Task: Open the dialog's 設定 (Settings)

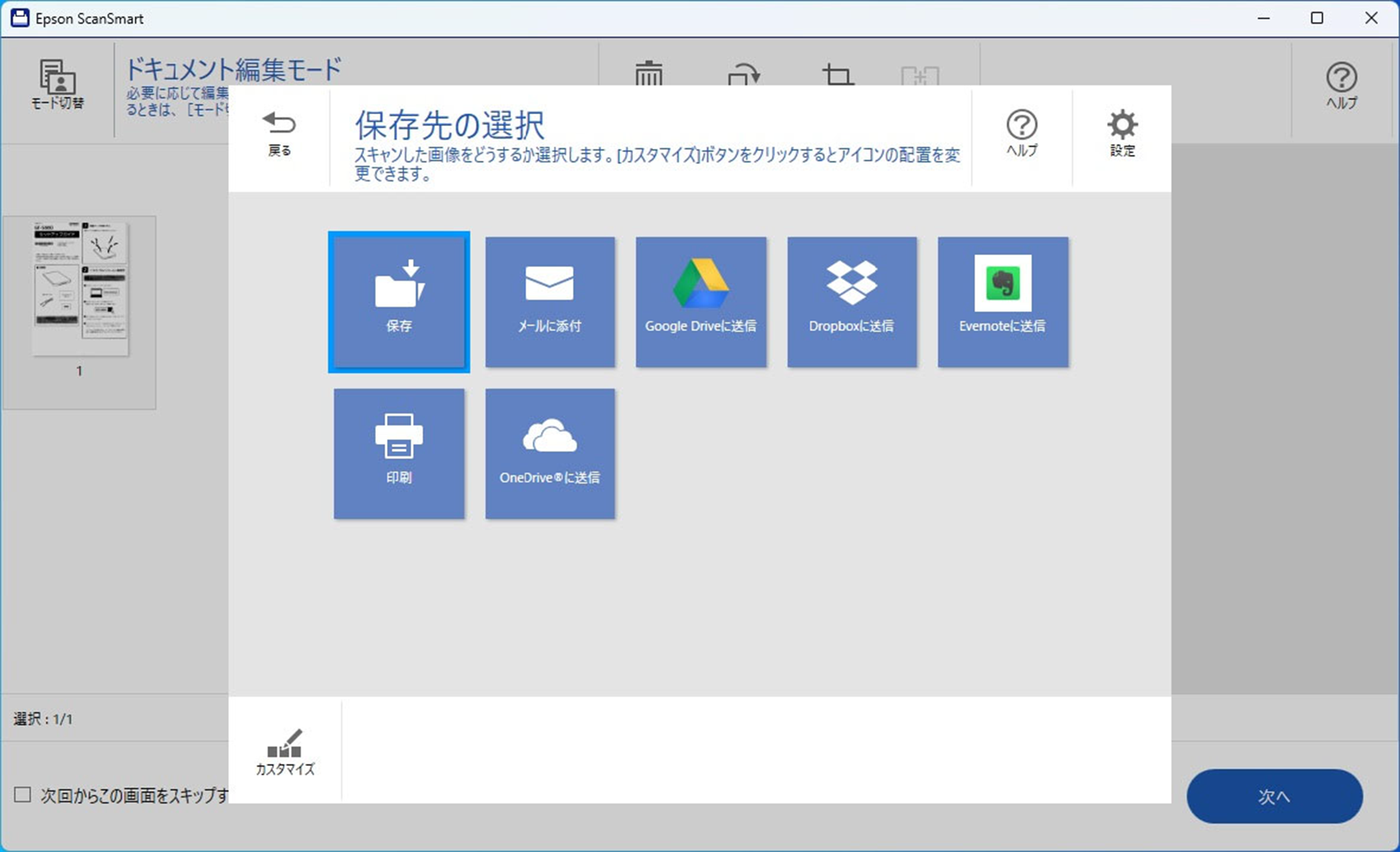Action: click(x=1122, y=134)
